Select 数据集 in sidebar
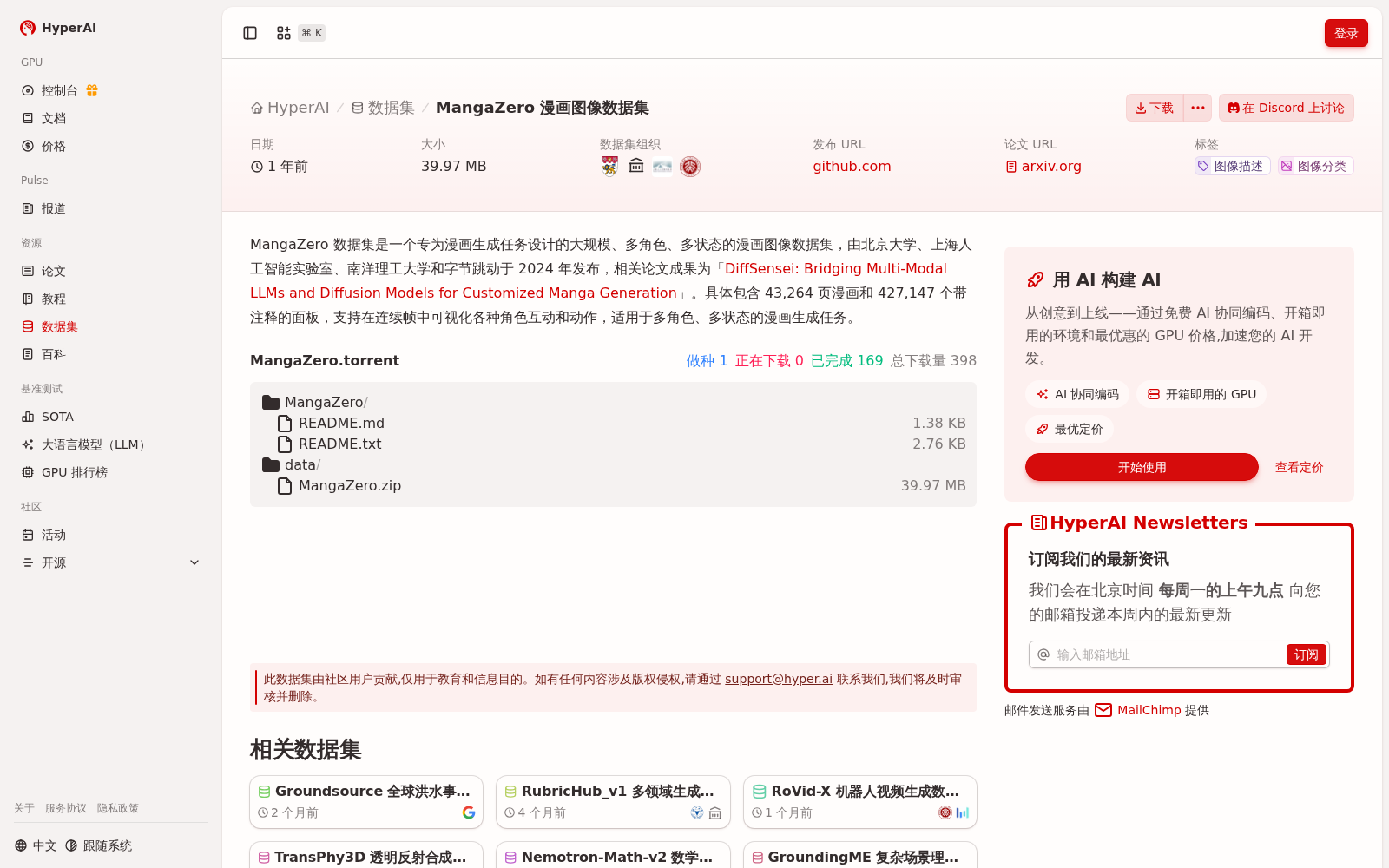 [110, 326]
